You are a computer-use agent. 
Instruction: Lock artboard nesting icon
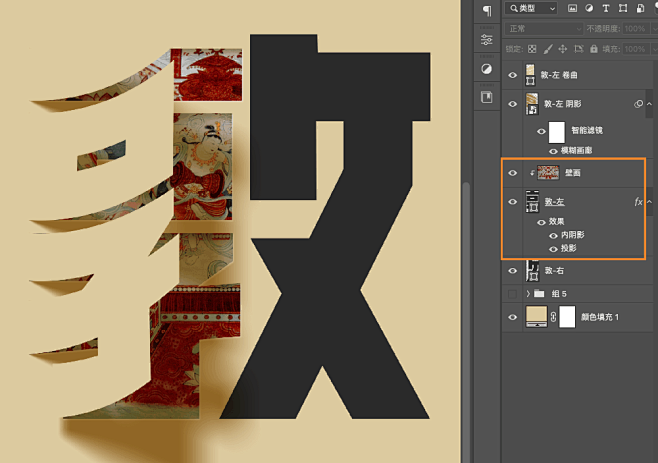point(579,49)
